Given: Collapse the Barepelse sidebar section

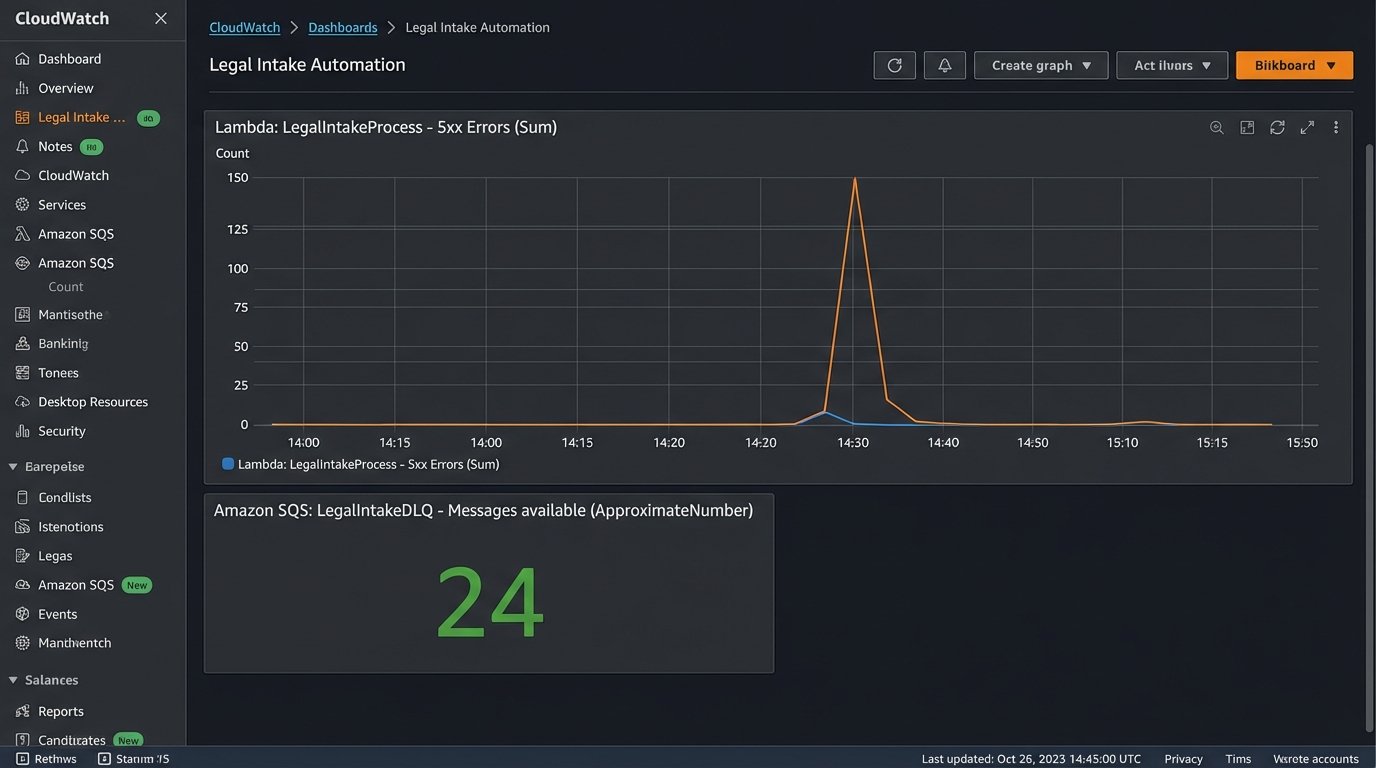Looking at the screenshot, I should pyautogui.click(x=13, y=466).
